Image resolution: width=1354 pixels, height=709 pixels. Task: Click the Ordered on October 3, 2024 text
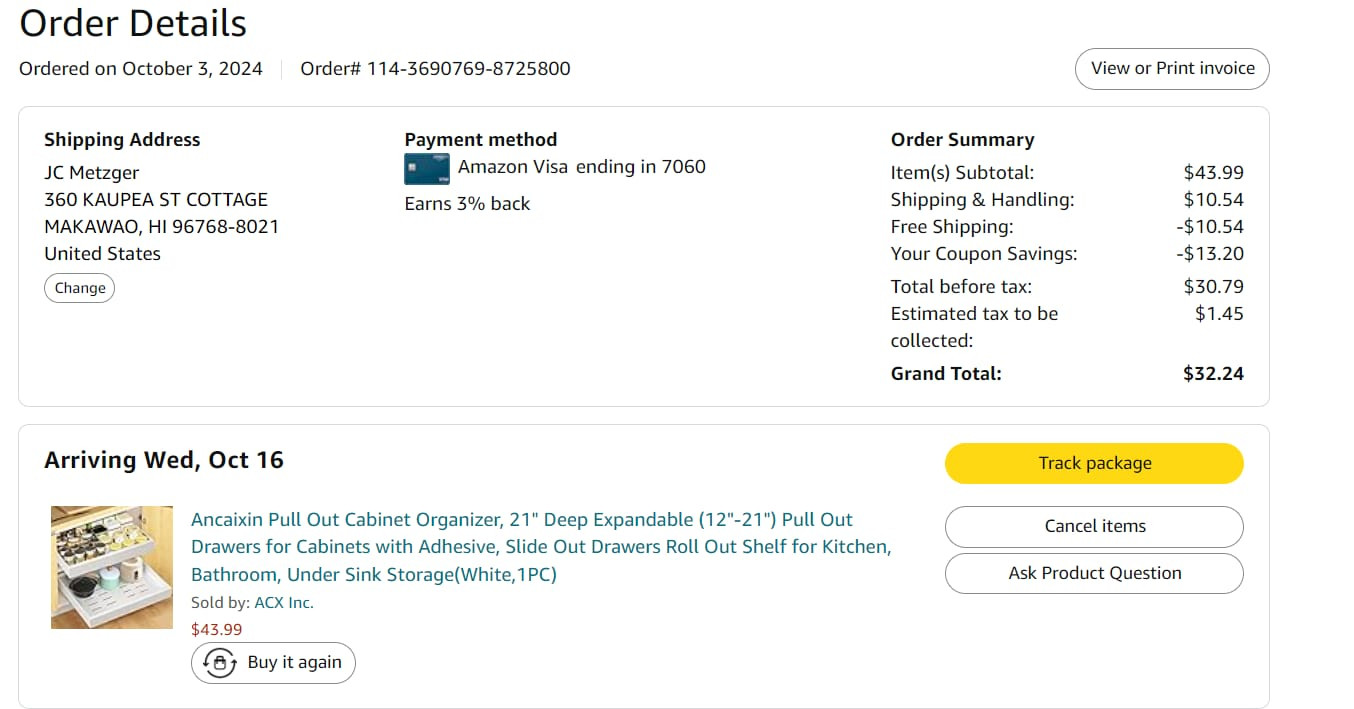click(x=141, y=69)
